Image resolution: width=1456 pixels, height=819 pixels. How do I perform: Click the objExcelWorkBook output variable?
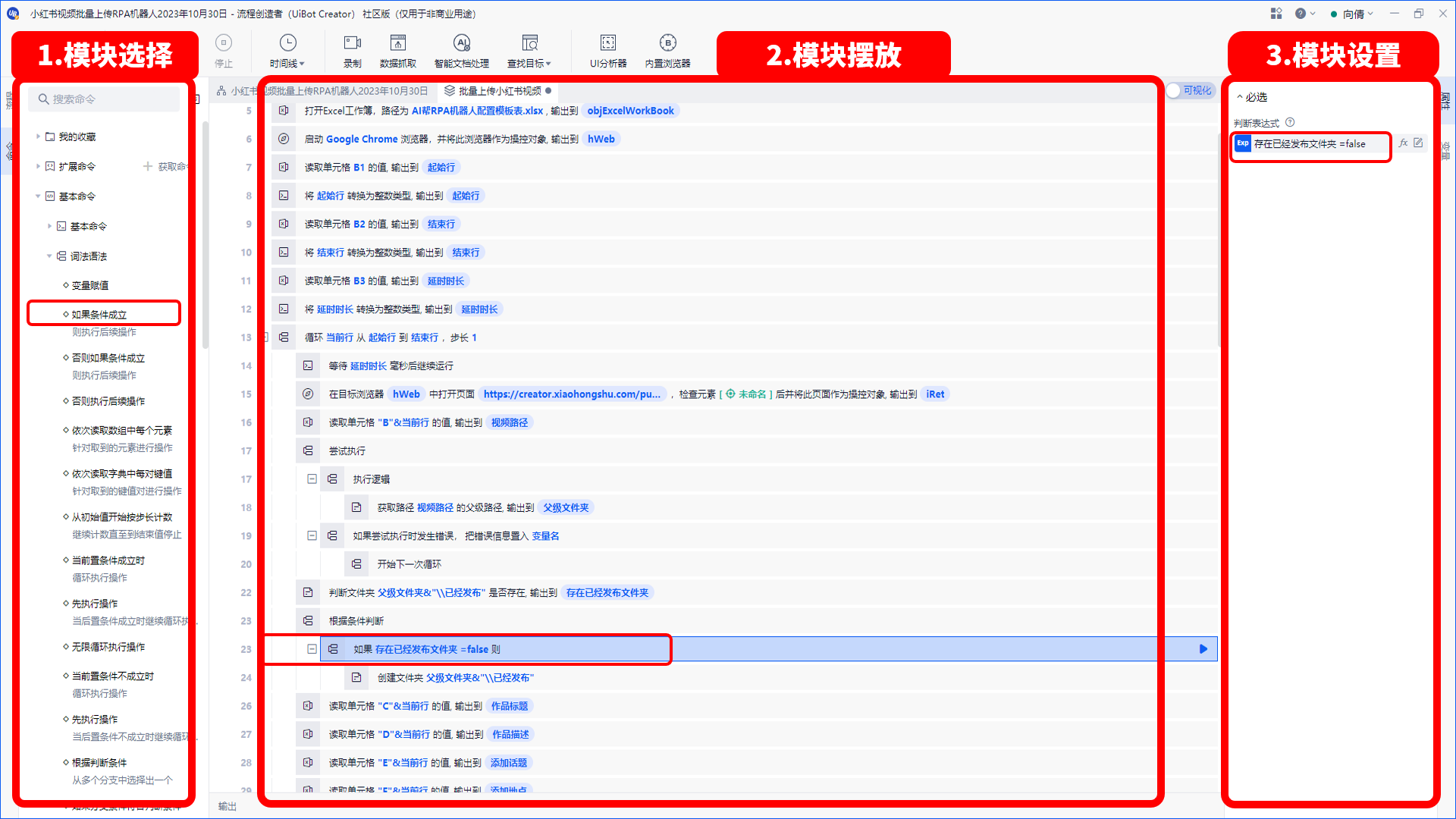pos(630,111)
